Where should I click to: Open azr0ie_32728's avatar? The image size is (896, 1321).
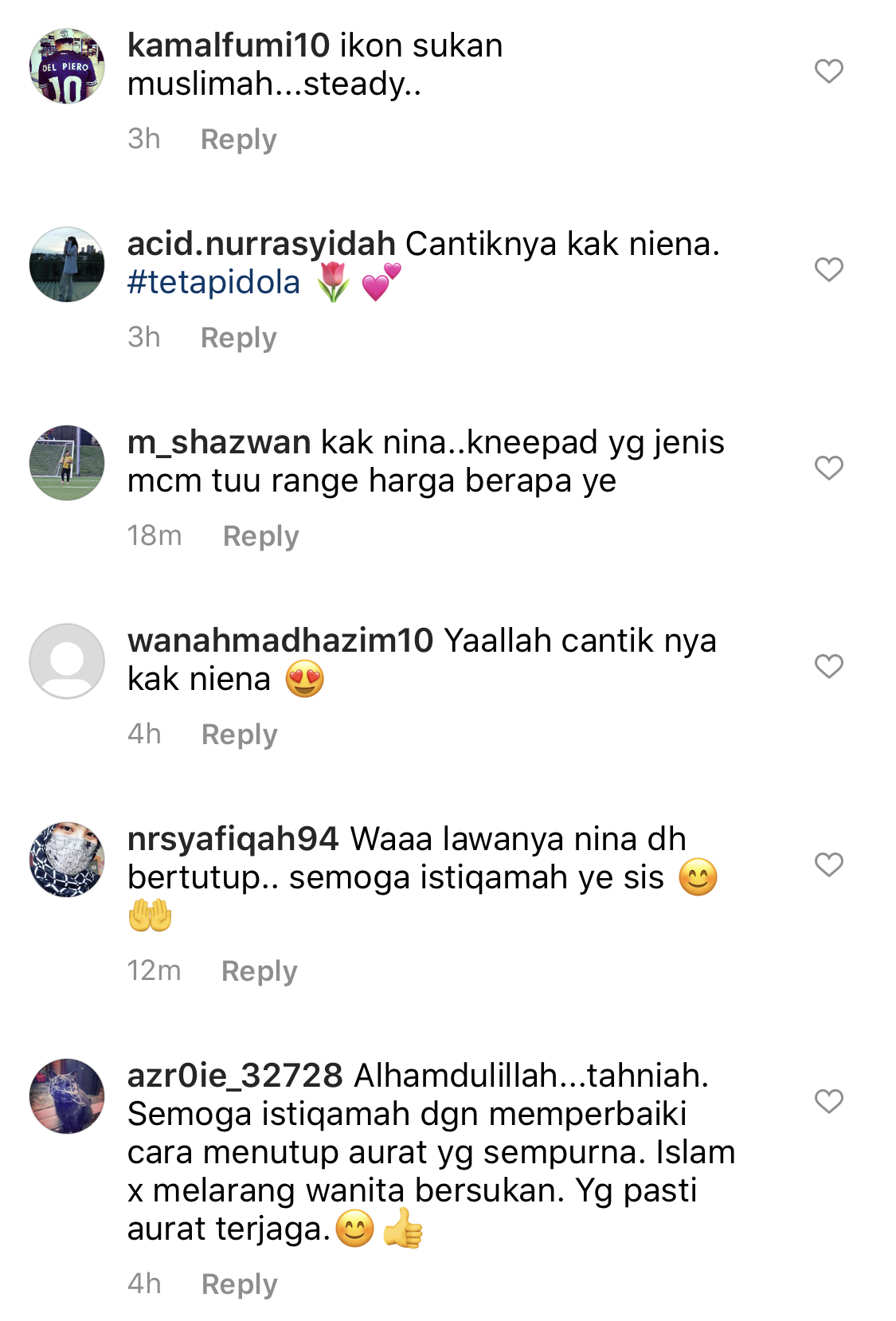67,1096
